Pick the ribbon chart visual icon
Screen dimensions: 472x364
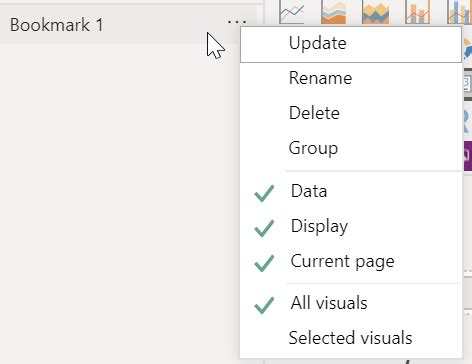[376, 12]
